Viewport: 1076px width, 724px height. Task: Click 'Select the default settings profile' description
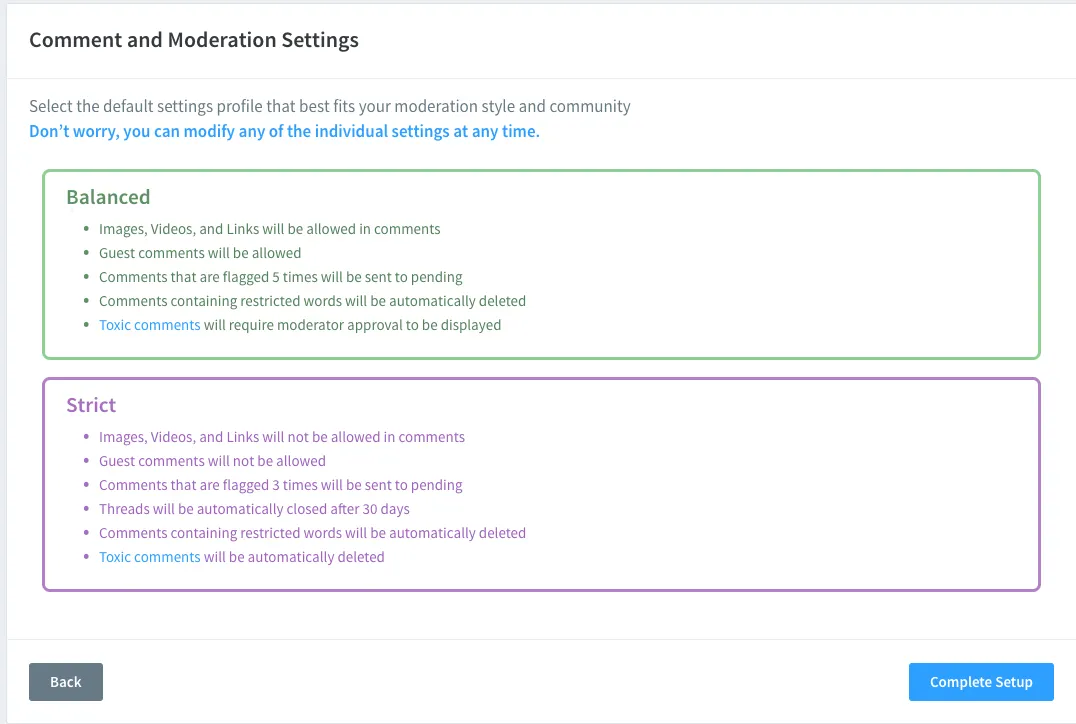click(x=329, y=106)
